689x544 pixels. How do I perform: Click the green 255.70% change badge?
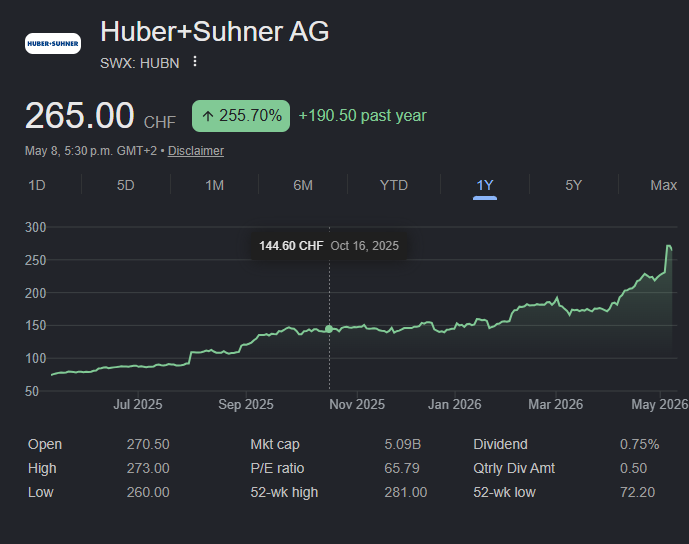(x=241, y=116)
